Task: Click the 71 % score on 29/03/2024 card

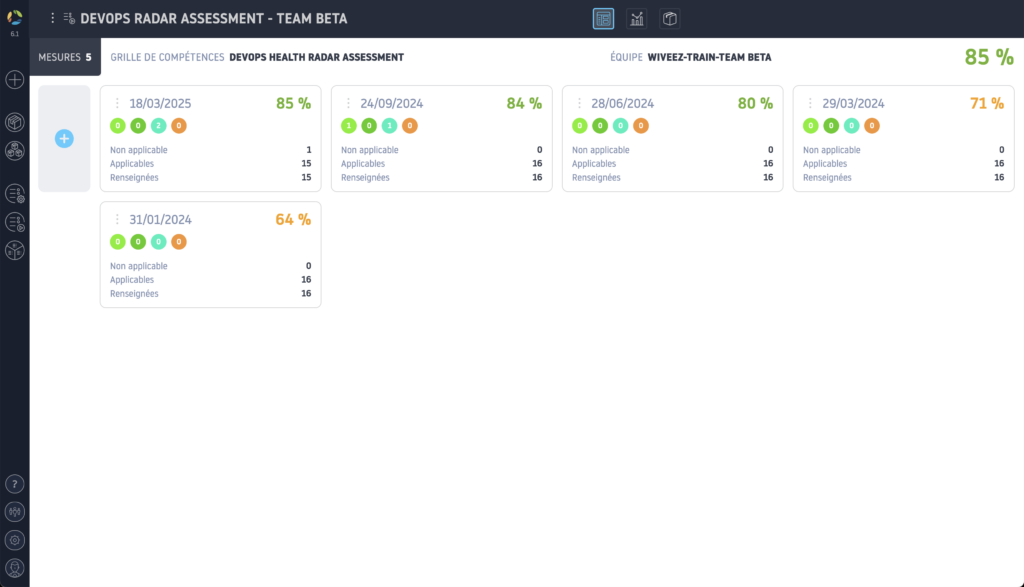Action: 986,103
